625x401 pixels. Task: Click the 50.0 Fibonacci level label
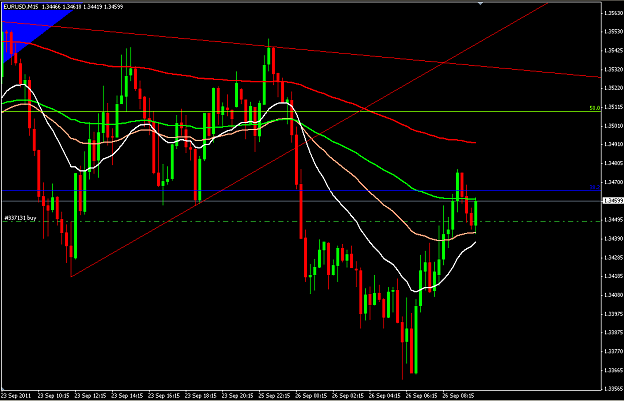595,108
